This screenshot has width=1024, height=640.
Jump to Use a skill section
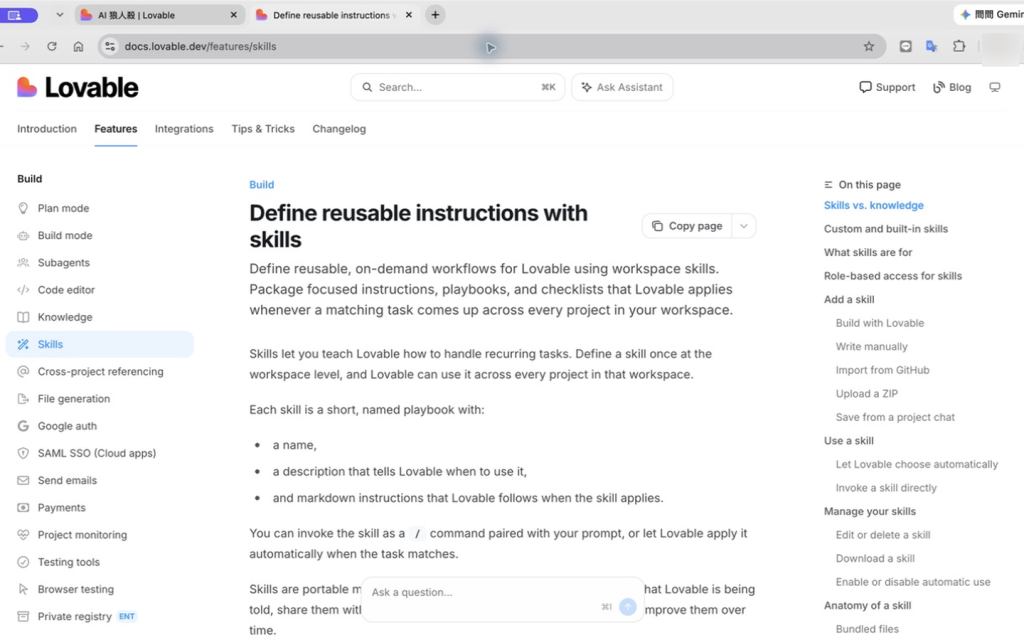point(848,440)
